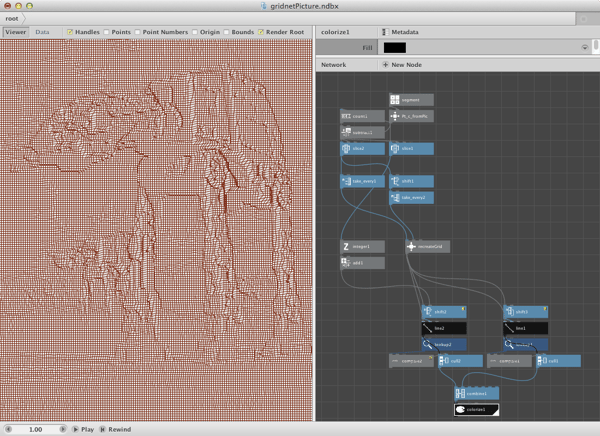Select the recreateGrid node
Screen dimensions: 600x436
pos(428,247)
